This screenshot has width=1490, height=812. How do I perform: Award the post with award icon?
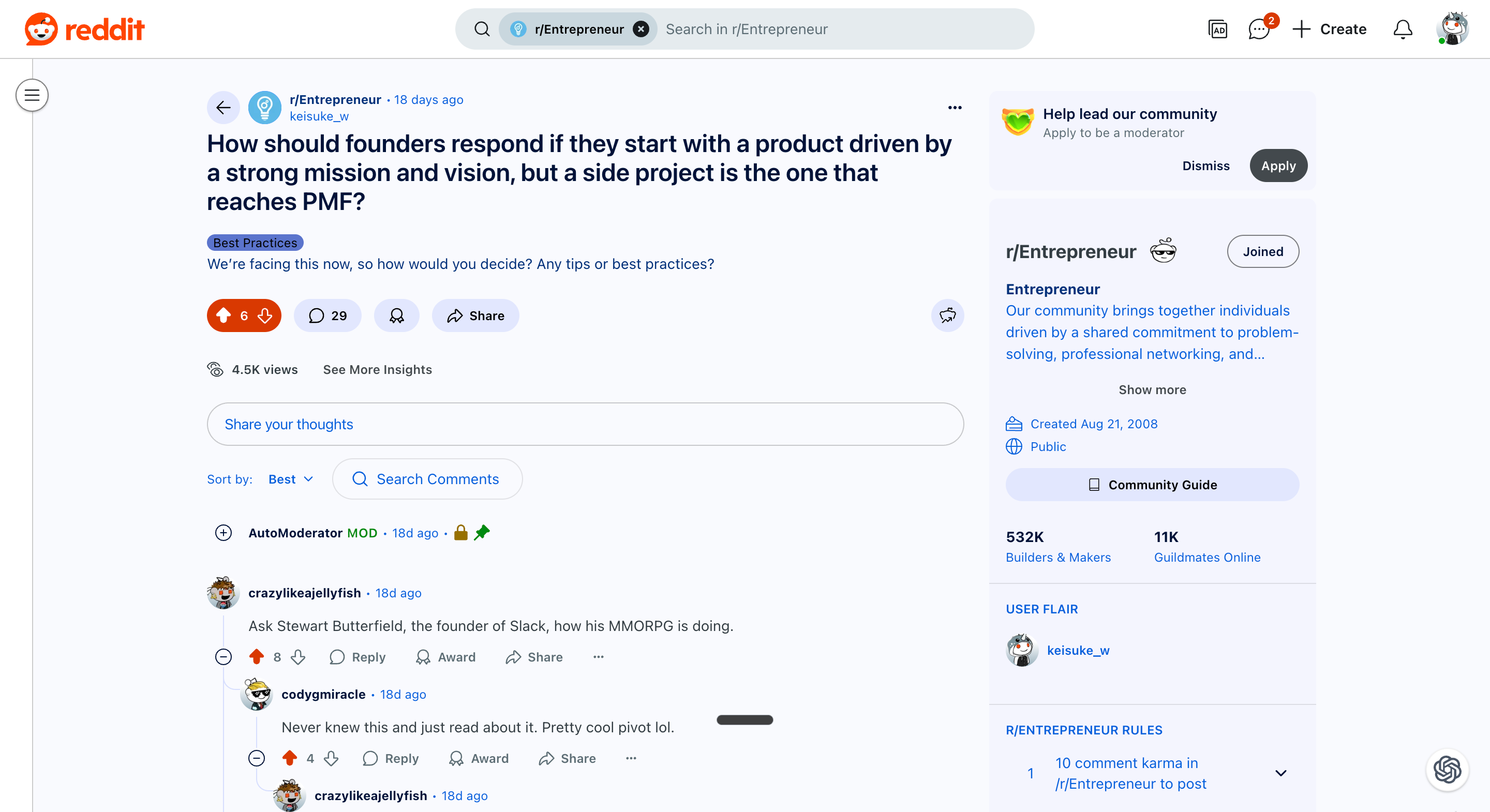pyautogui.click(x=396, y=316)
